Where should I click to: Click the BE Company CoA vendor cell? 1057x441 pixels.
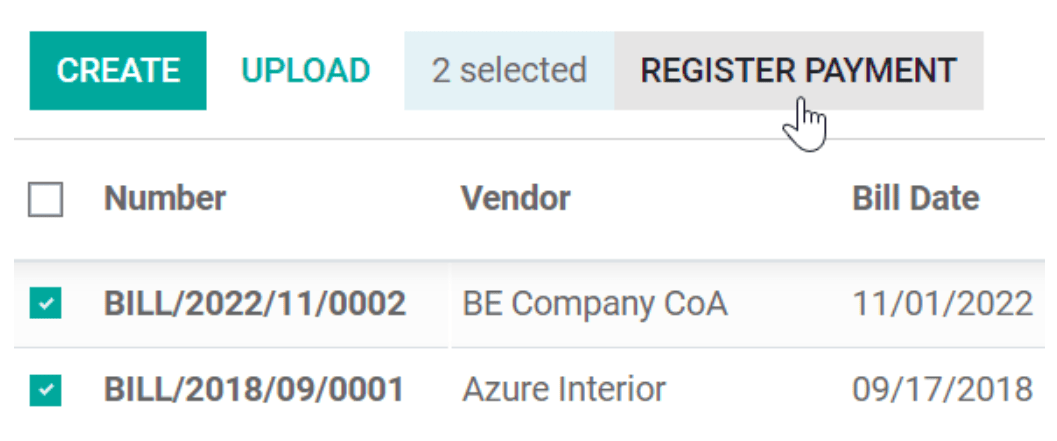coord(594,304)
